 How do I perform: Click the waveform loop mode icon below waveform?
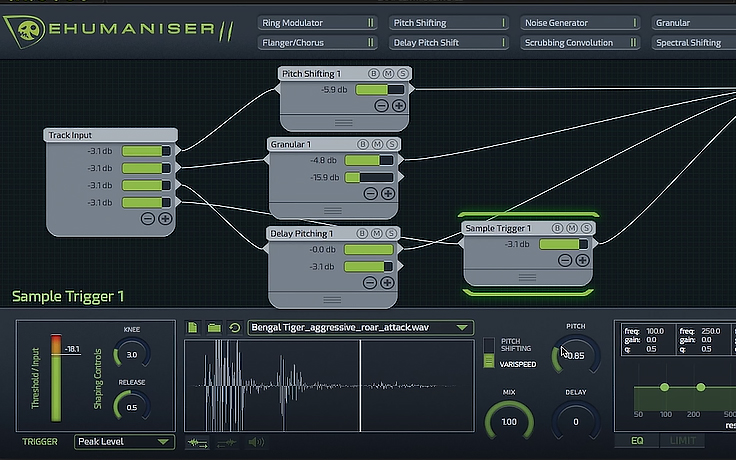click(x=197, y=442)
